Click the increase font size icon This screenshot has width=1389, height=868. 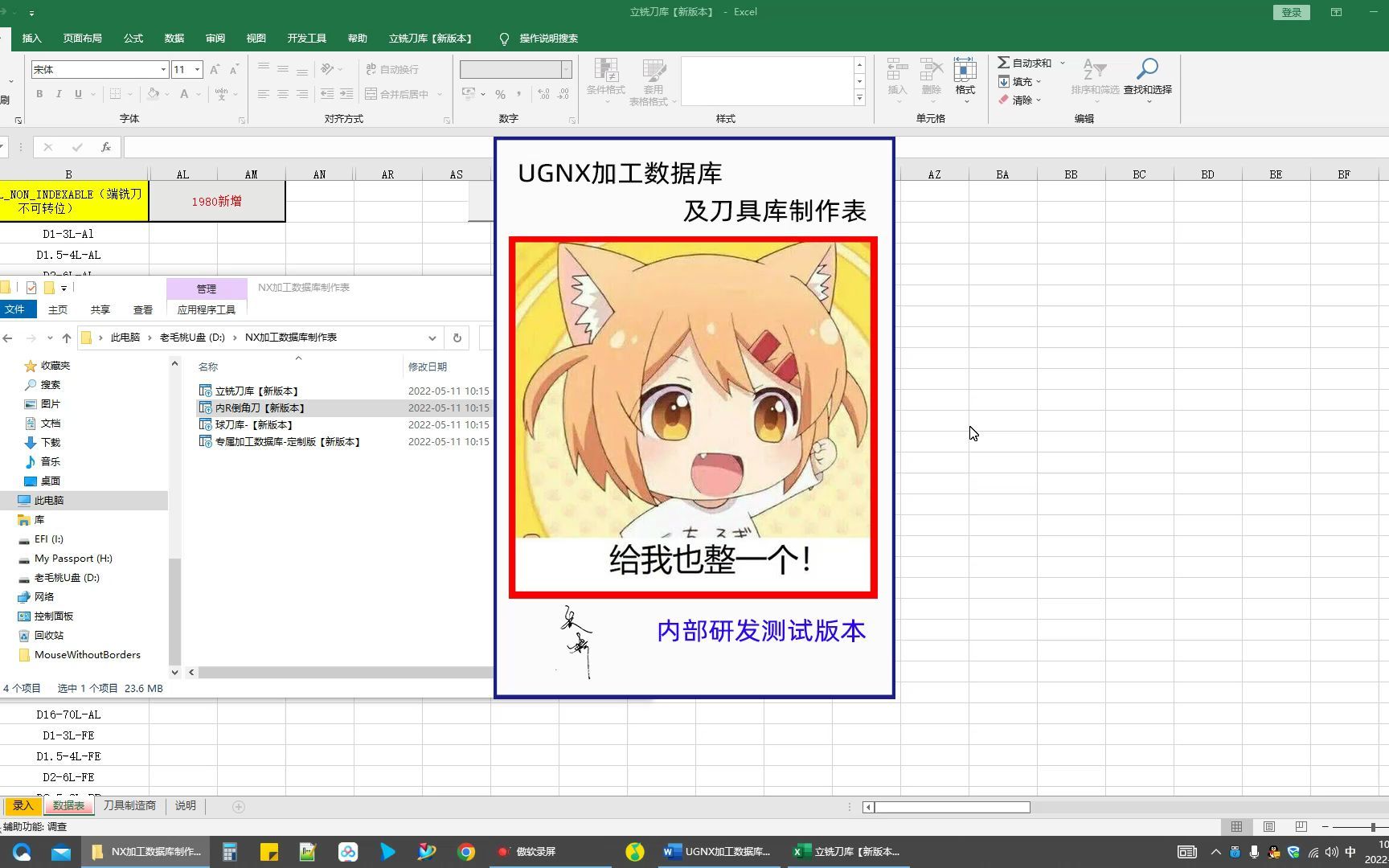(x=215, y=70)
